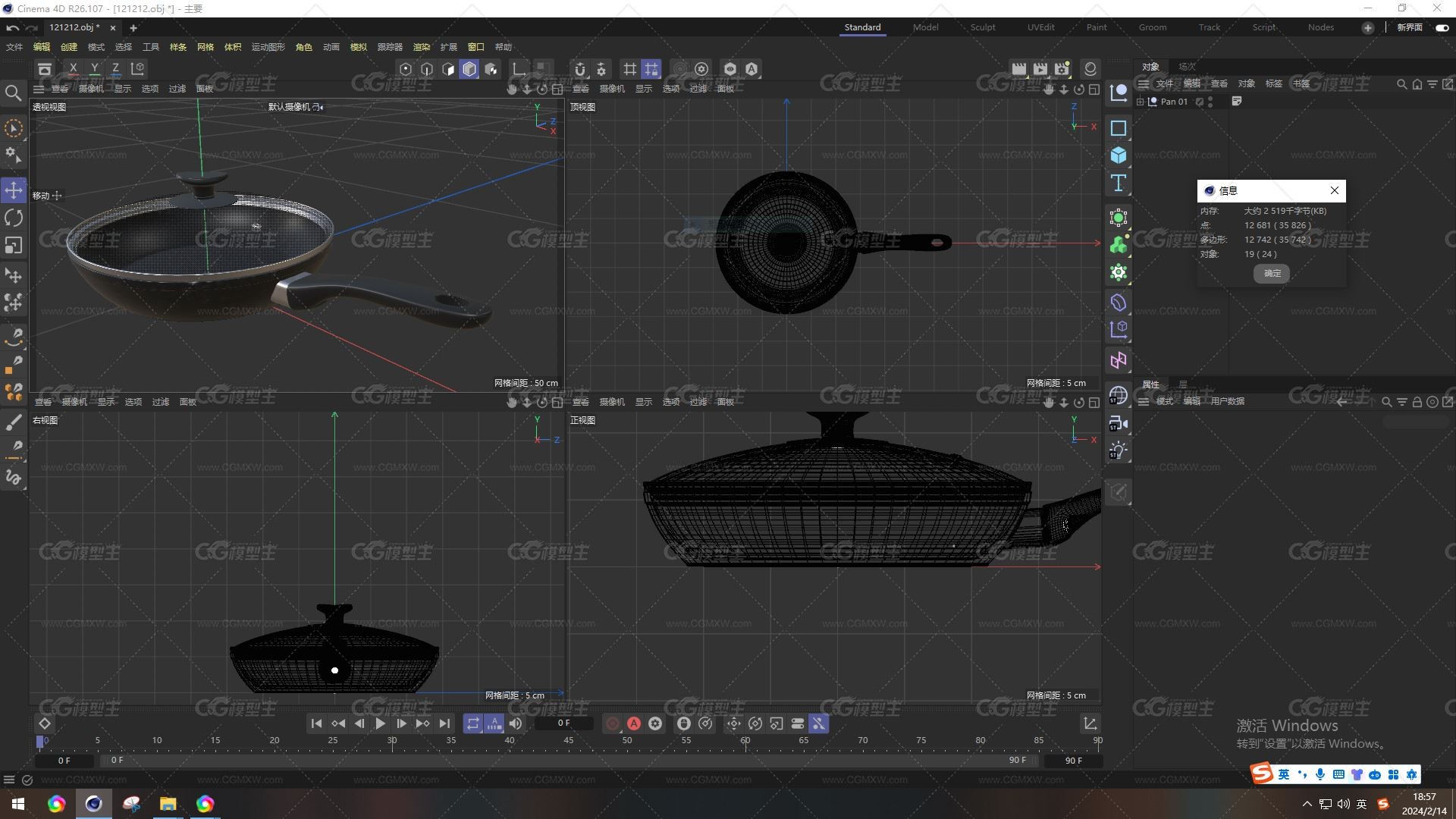1456x819 pixels.
Task: Click the 0 F current frame field
Action: [x=563, y=723]
